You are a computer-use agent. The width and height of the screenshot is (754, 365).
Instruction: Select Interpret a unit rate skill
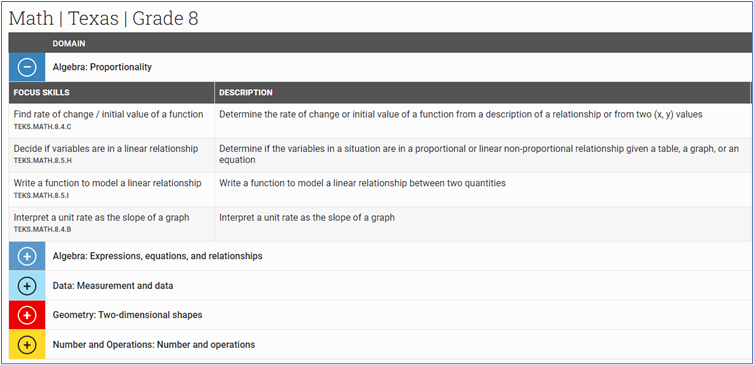(101, 217)
